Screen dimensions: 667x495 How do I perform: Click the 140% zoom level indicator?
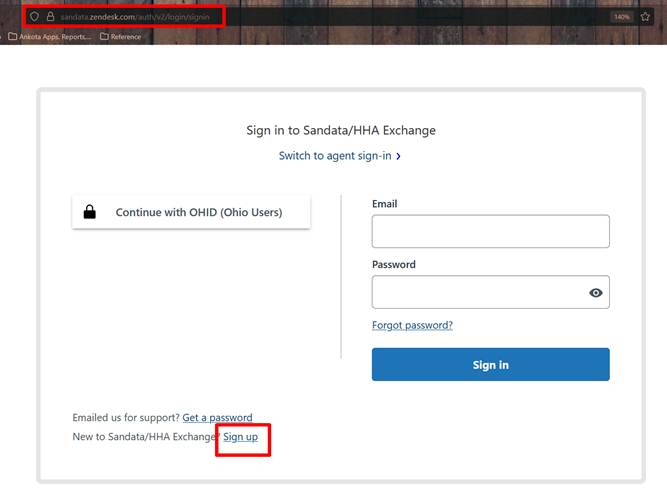pos(621,17)
